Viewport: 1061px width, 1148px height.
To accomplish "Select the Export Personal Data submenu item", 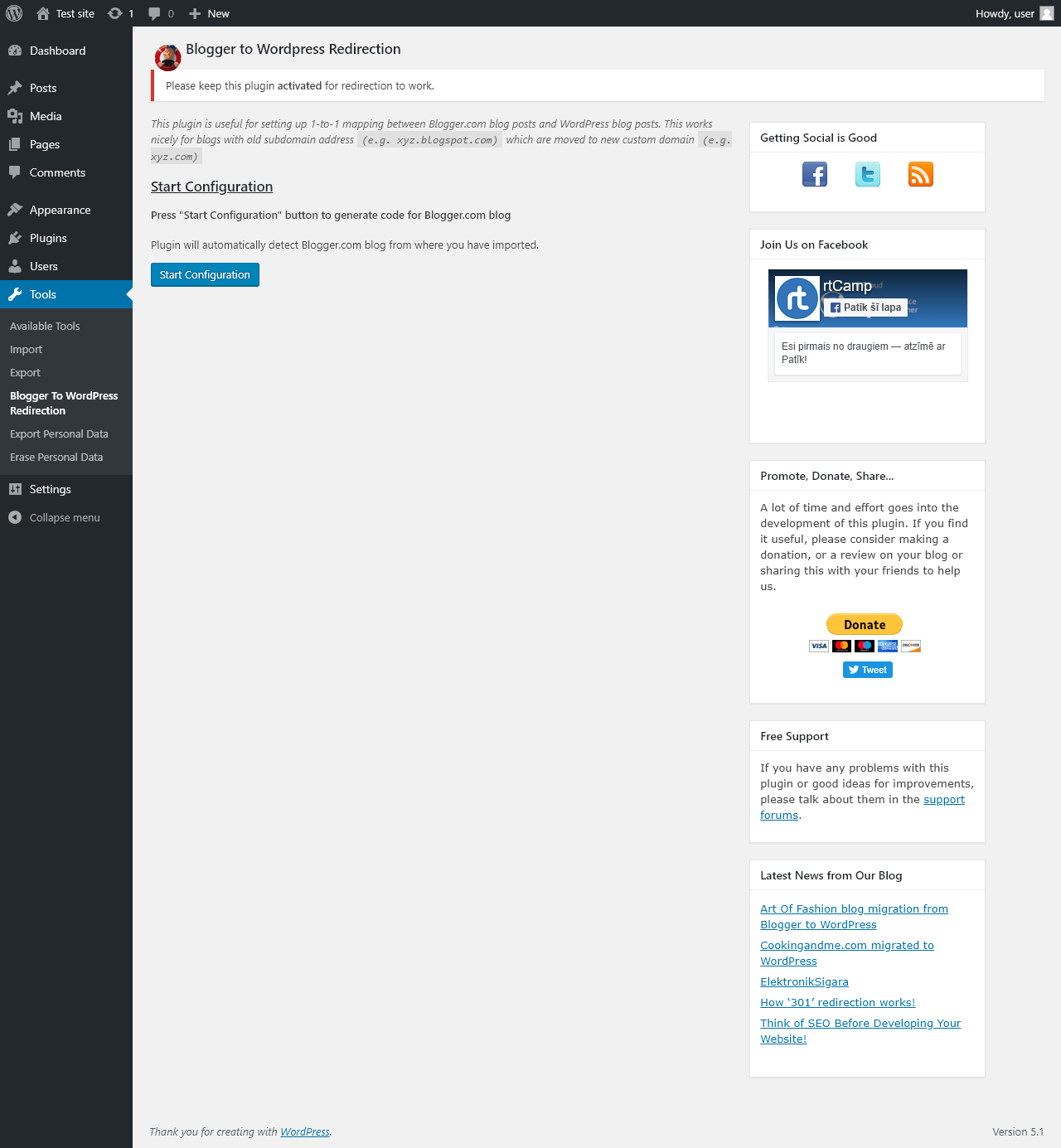I will coord(59,434).
